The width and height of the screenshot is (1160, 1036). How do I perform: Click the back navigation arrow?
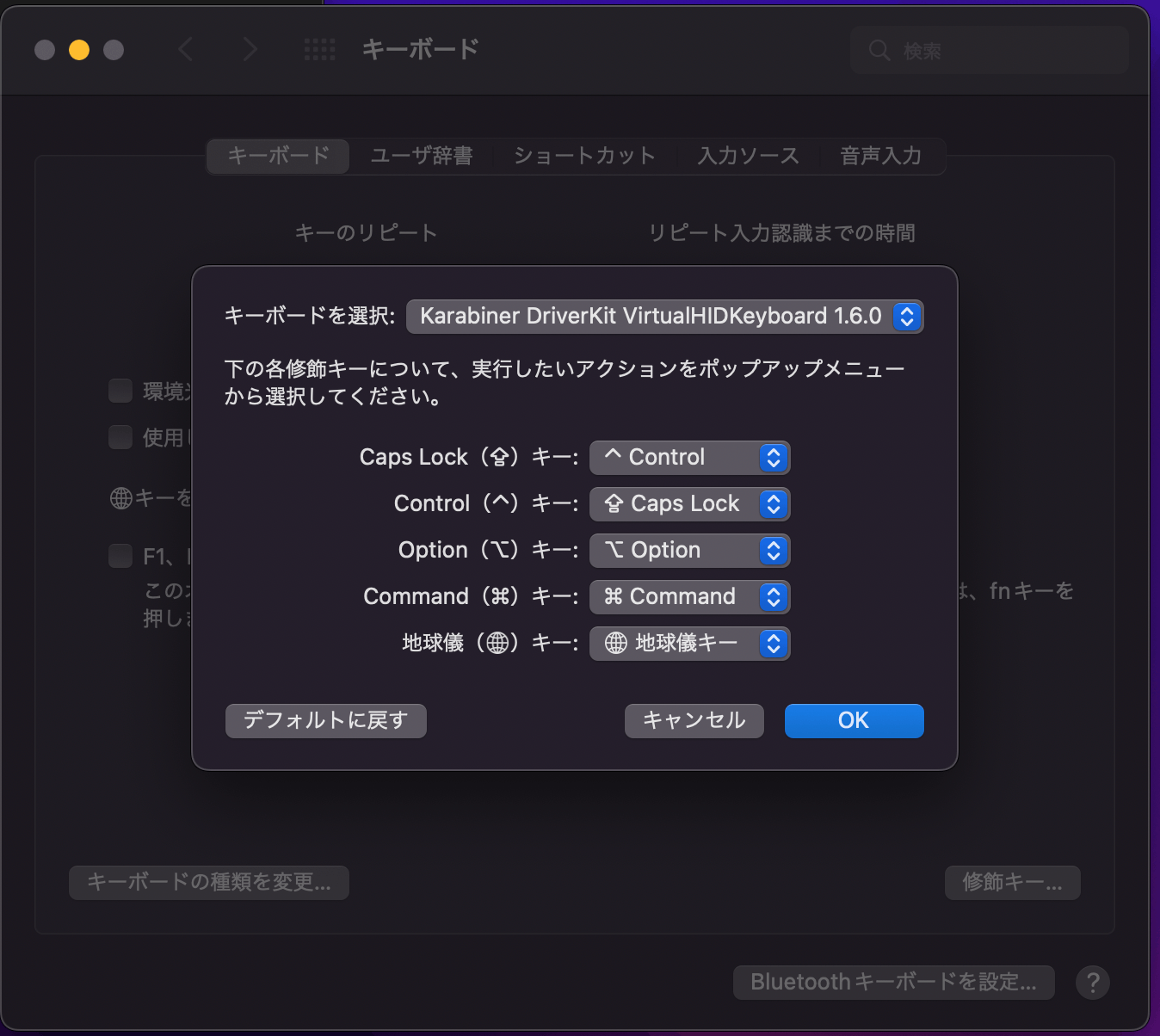coord(185,49)
